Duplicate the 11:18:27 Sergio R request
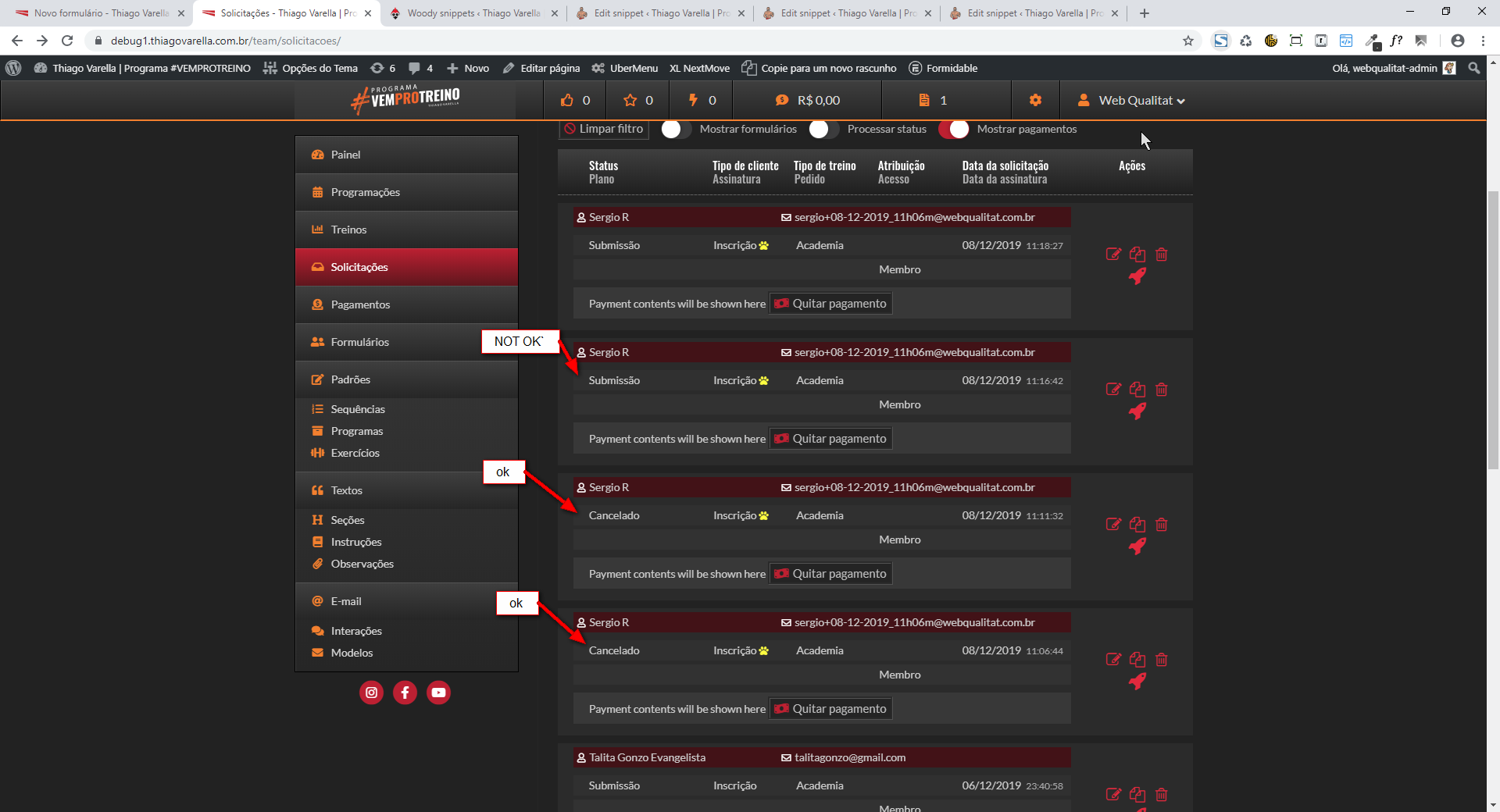Screen dimensions: 1500x812 pos(1137,254)
